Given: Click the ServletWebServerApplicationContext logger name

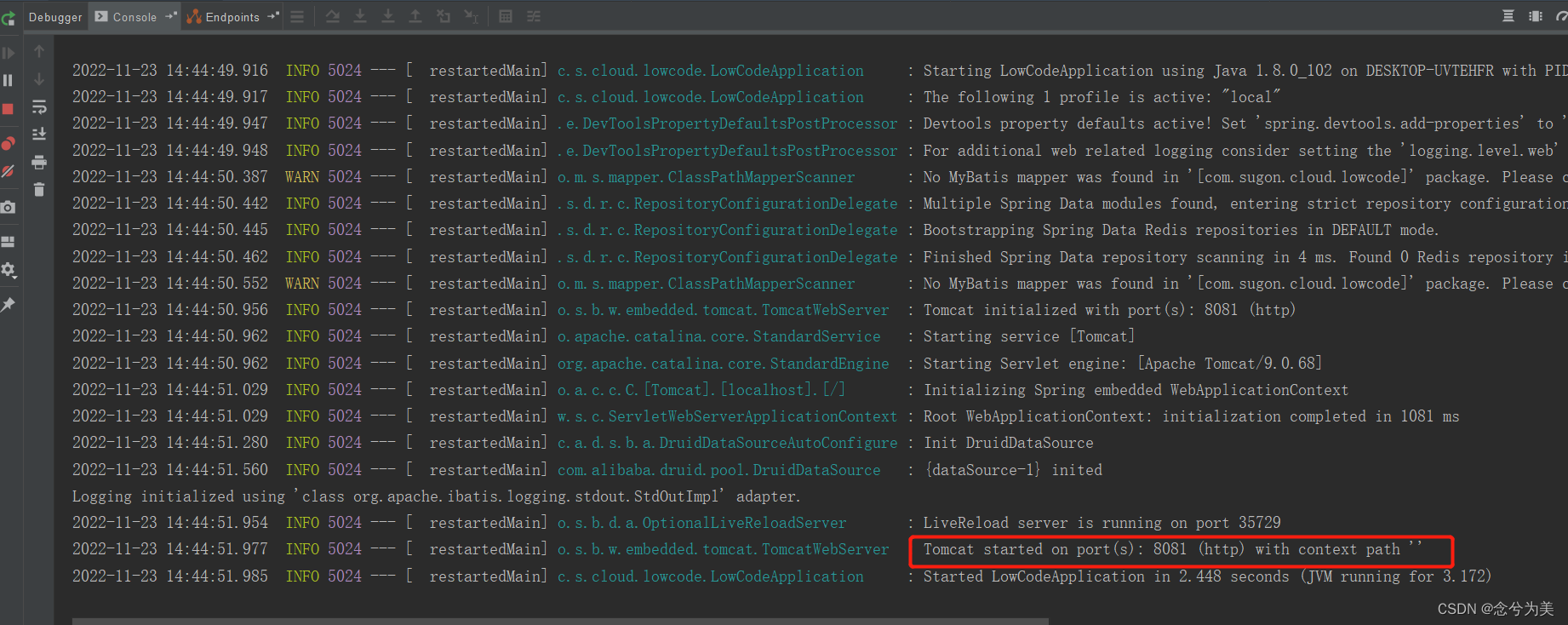Looking at the screenshot, I should pos(727,416).
